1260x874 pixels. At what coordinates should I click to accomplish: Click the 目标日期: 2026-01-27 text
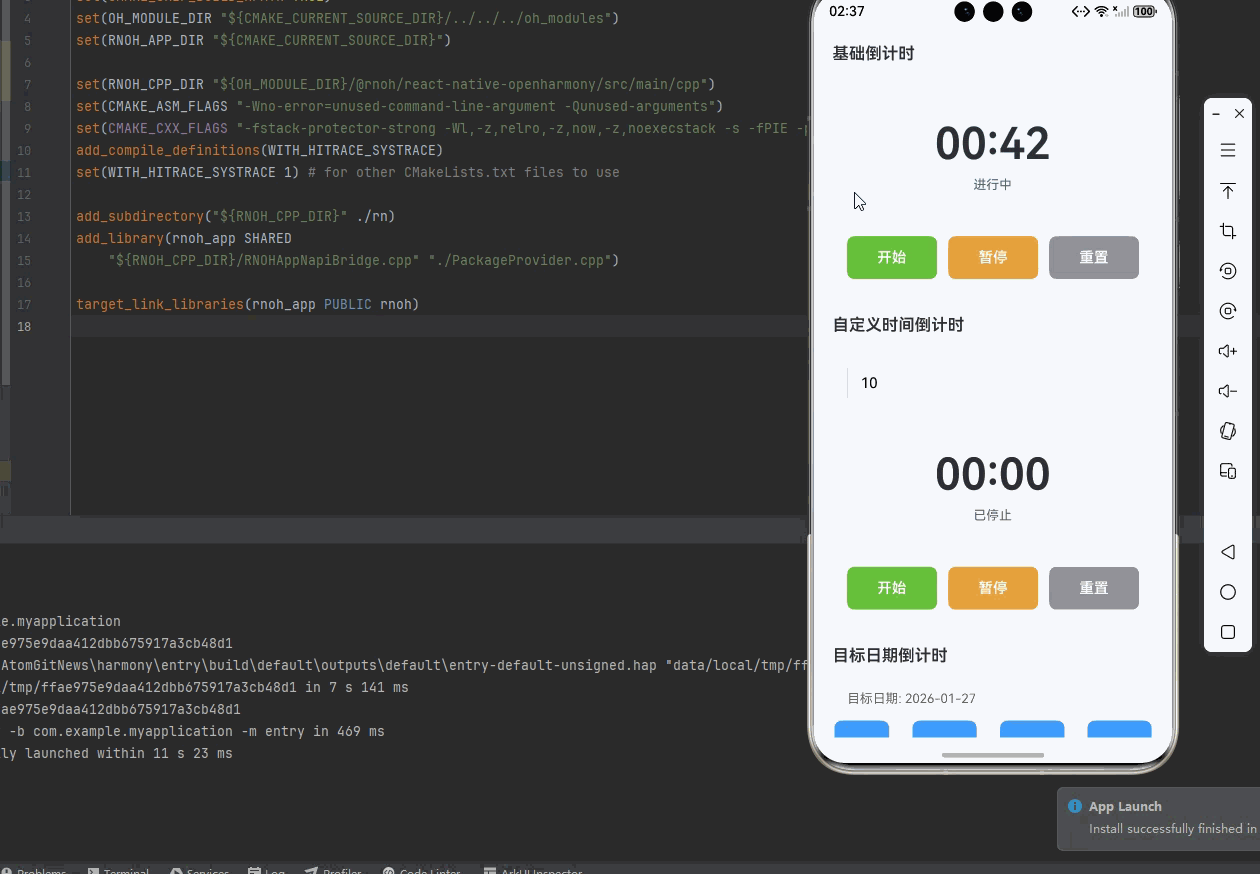click(x=911, y=699)
